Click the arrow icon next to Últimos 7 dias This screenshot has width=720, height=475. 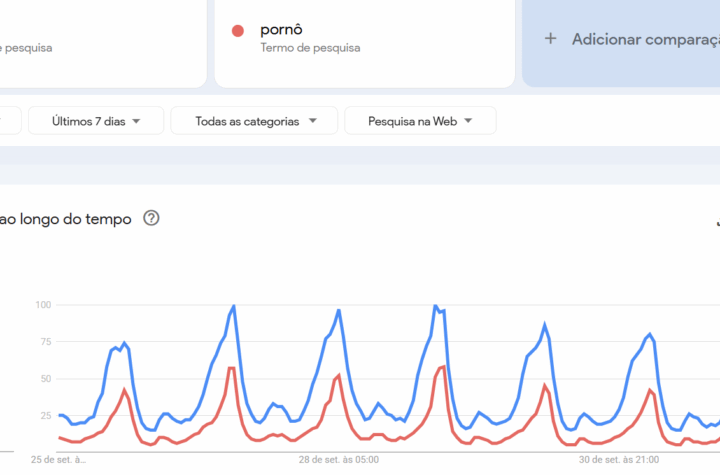pyautogui.click(x=135, y=121)
